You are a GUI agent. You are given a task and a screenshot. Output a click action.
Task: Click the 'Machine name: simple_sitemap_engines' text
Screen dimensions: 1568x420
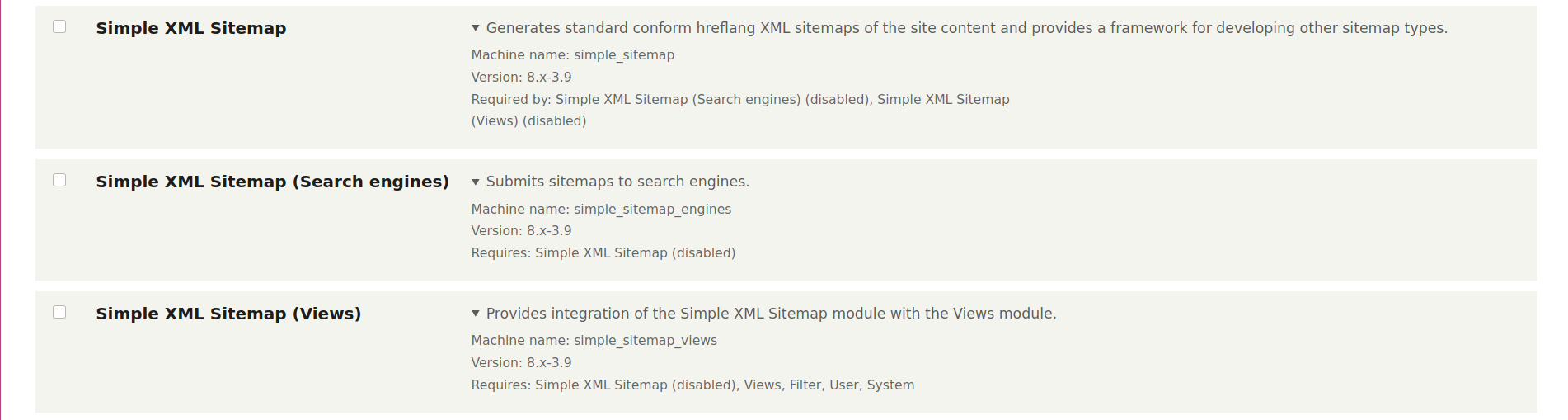(601, 210)
